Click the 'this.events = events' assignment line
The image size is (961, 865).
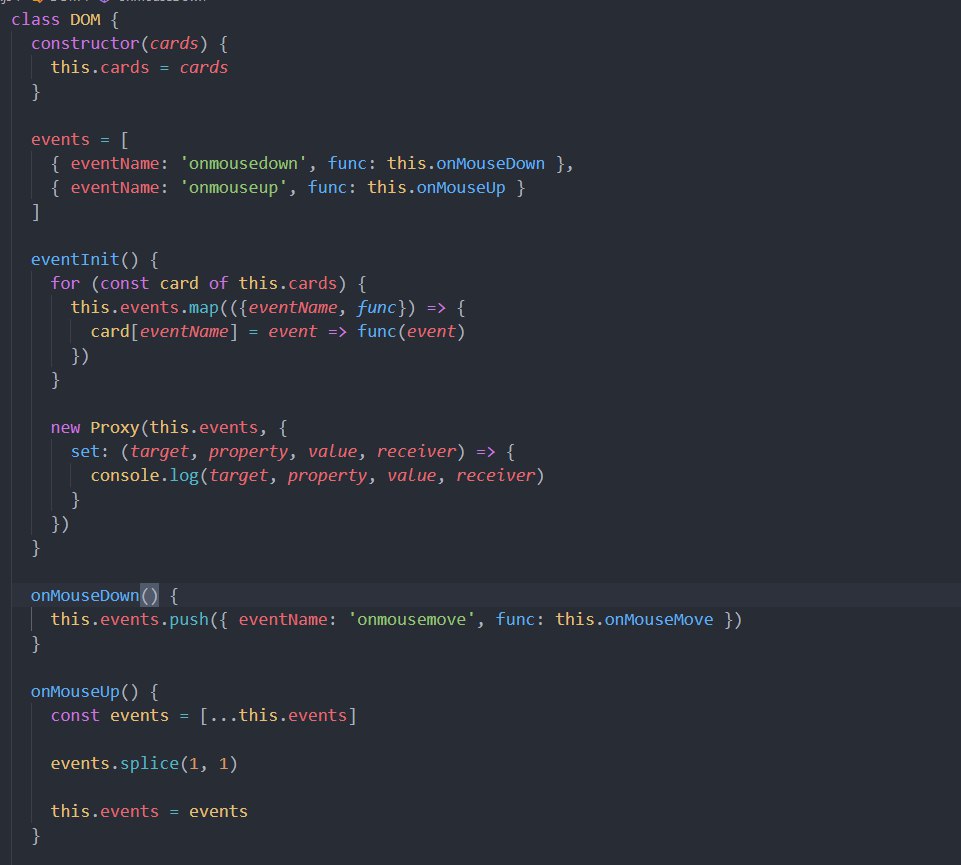149,811
